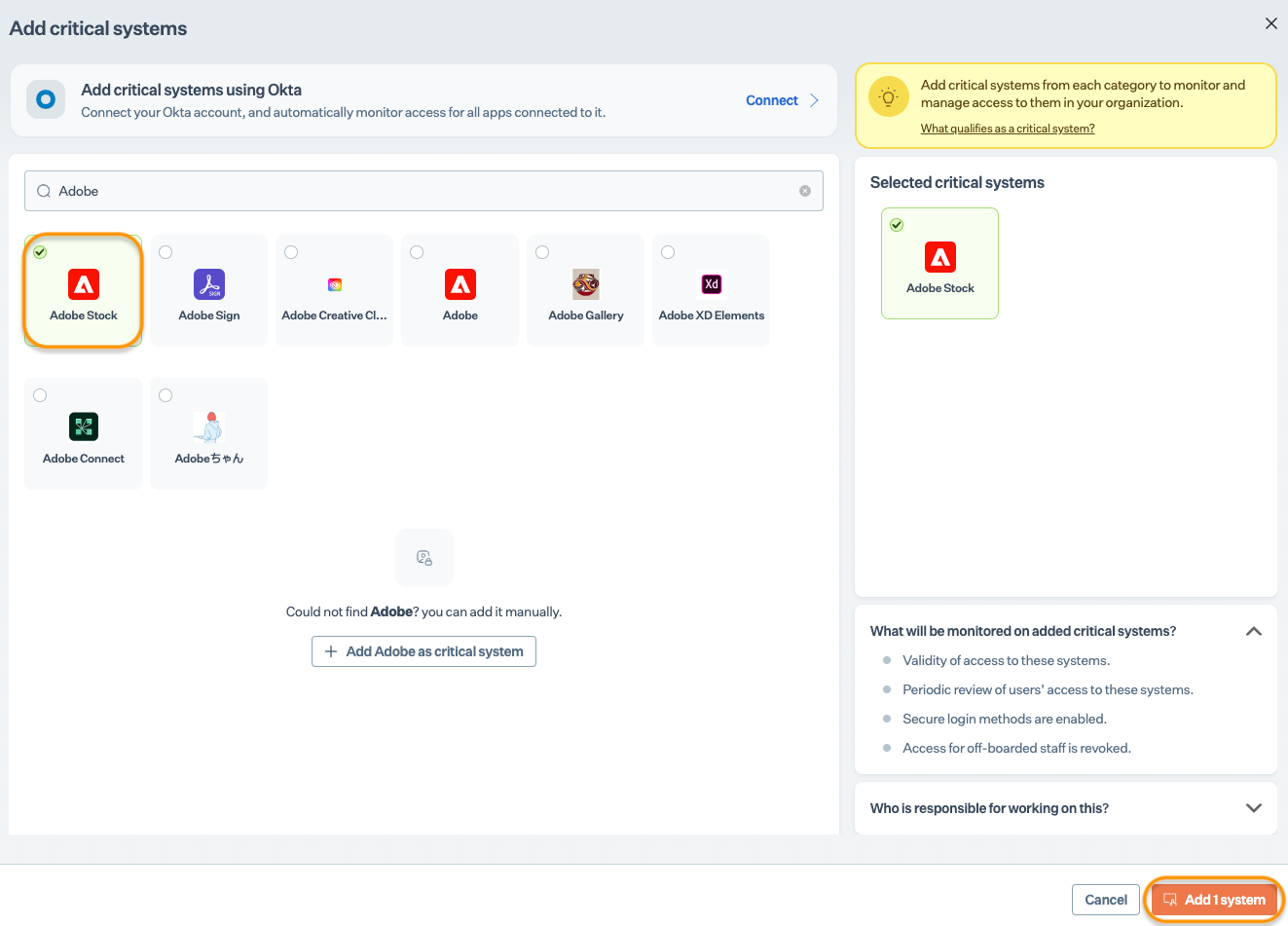Viewport: 1288px width, 926px height.
Task: Click inside the Adobe search field
Action: [x=423, y=191]
